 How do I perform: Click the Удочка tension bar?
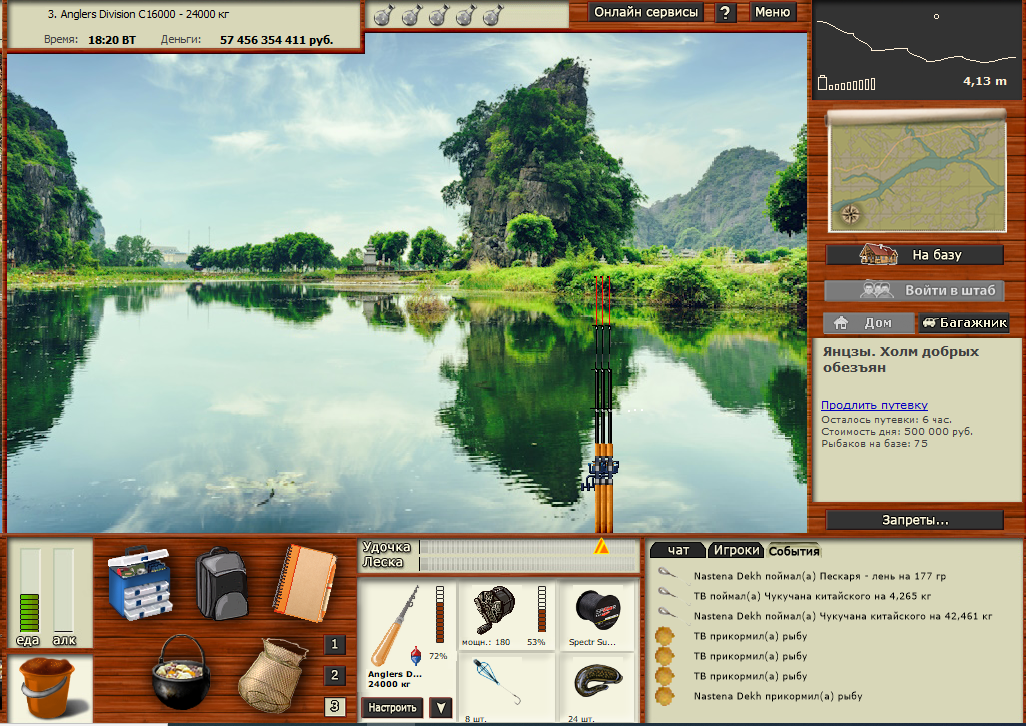tap(529, 547)
